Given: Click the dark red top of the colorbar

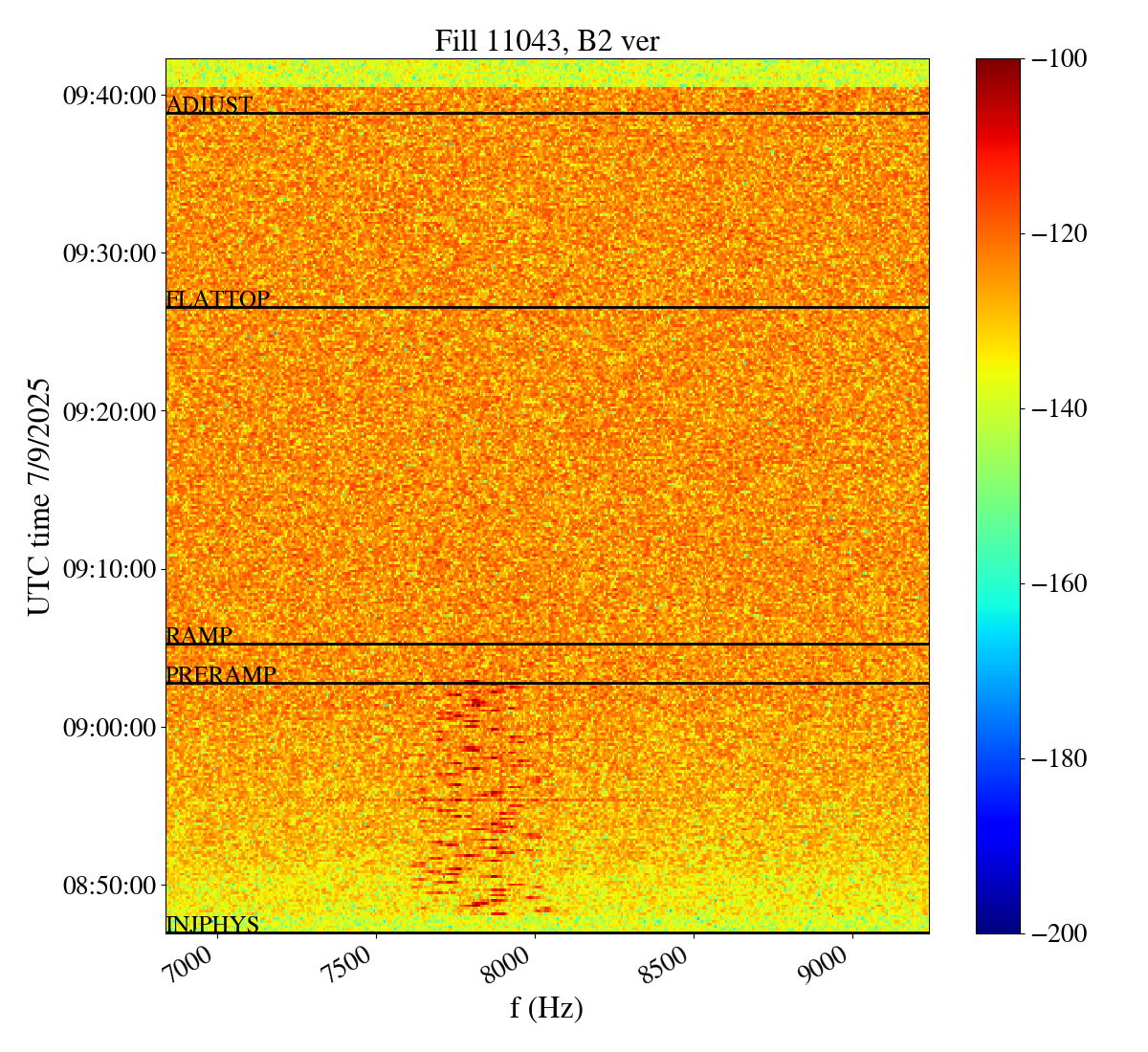Looking at the screenshot, I should coord(998,65).
